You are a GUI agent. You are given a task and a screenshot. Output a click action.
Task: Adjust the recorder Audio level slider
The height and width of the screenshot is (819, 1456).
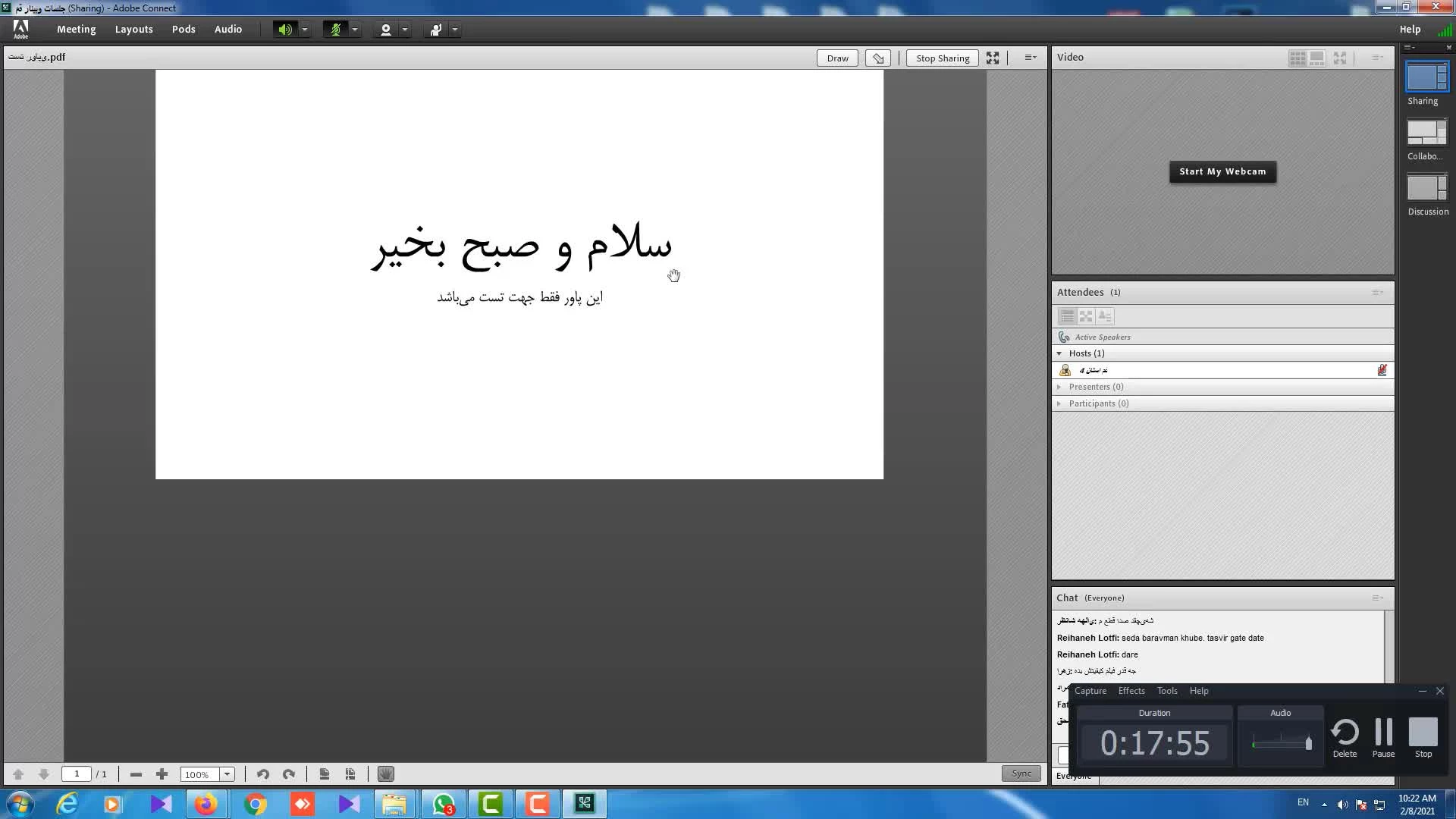(1308, 743)
